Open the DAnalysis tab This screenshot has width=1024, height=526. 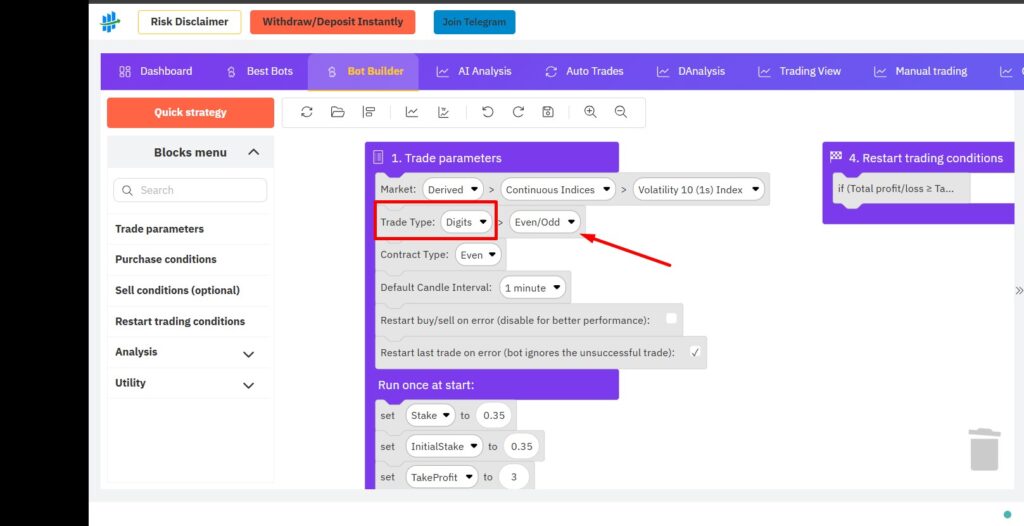[691, 71]
